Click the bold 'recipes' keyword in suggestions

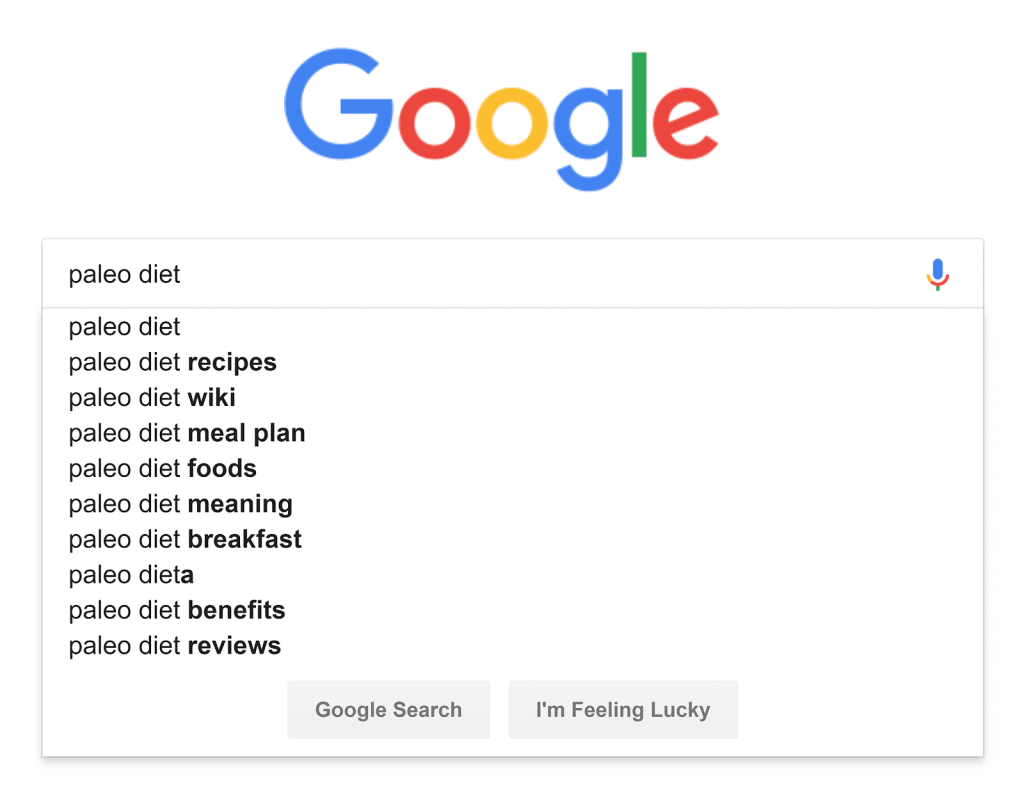(231, 362)
